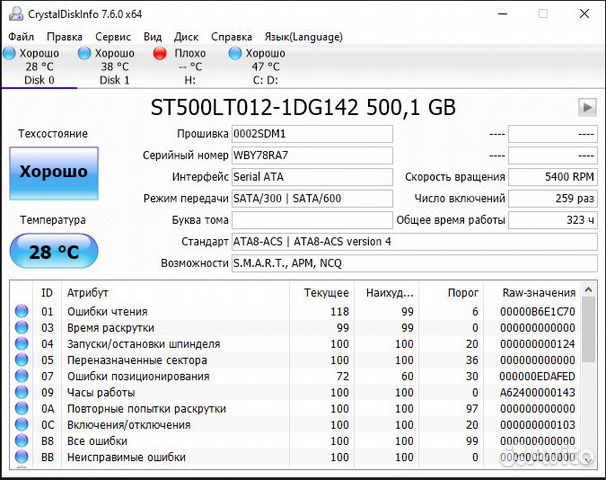Select the H: drive with Плохо status
The height and width of the screenshot is (480, 606).
pos(190,66)
